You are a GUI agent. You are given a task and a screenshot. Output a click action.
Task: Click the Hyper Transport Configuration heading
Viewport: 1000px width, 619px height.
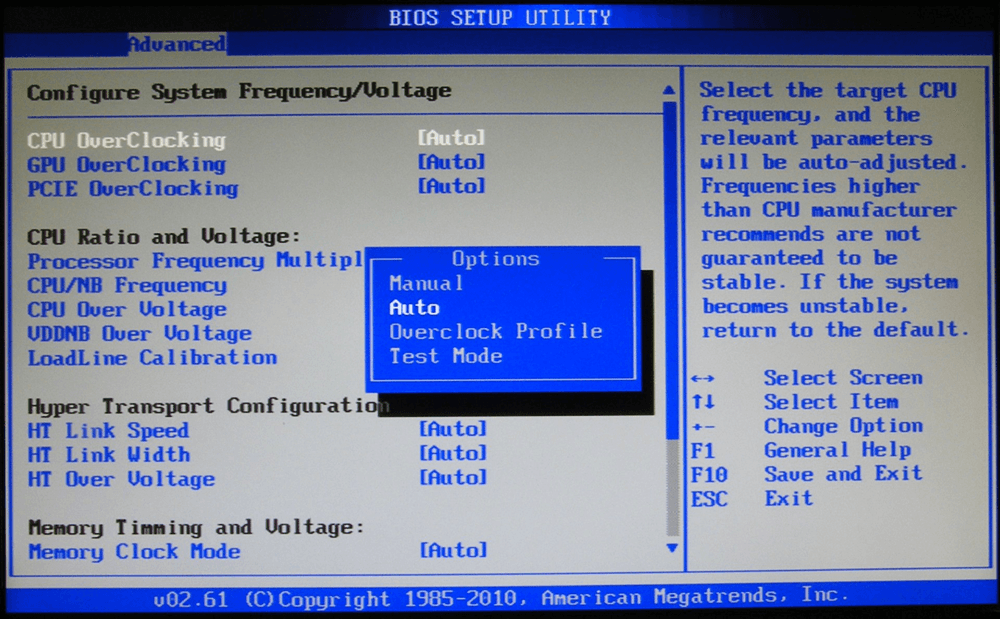coord(207,407)
